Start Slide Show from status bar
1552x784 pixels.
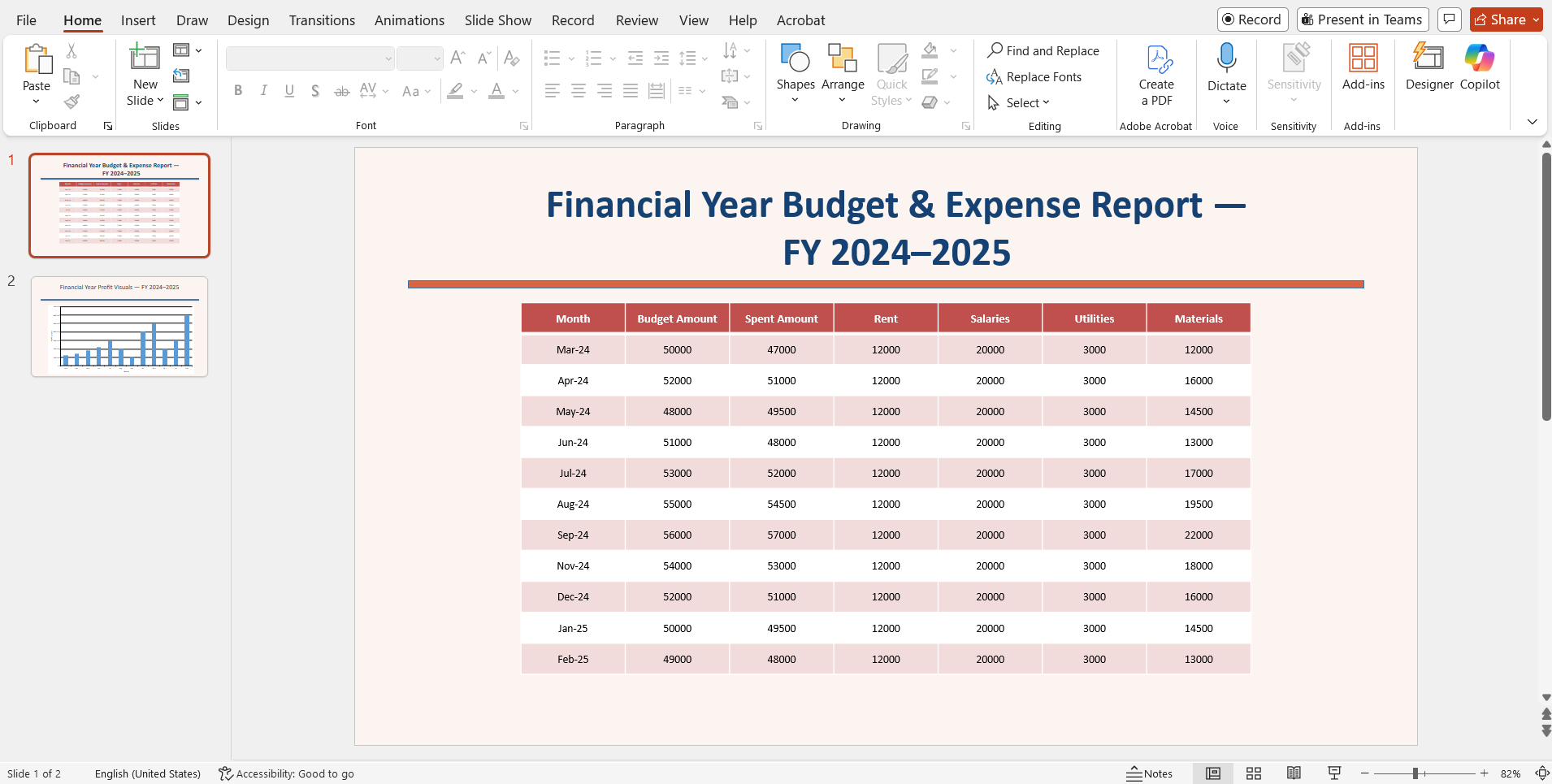click(1334, 773)
